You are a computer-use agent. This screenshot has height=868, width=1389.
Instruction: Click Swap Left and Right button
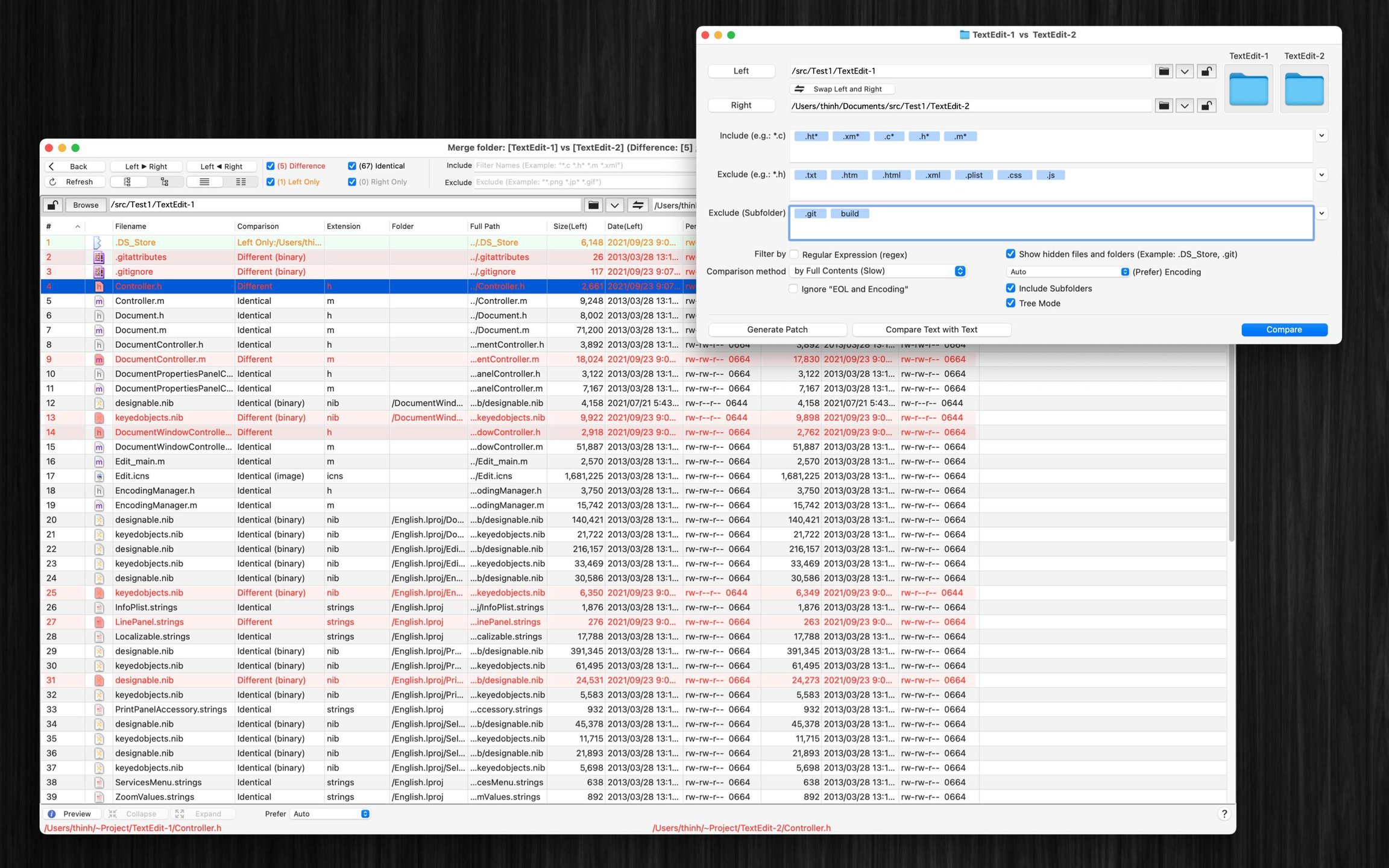[x=842, y=89]
